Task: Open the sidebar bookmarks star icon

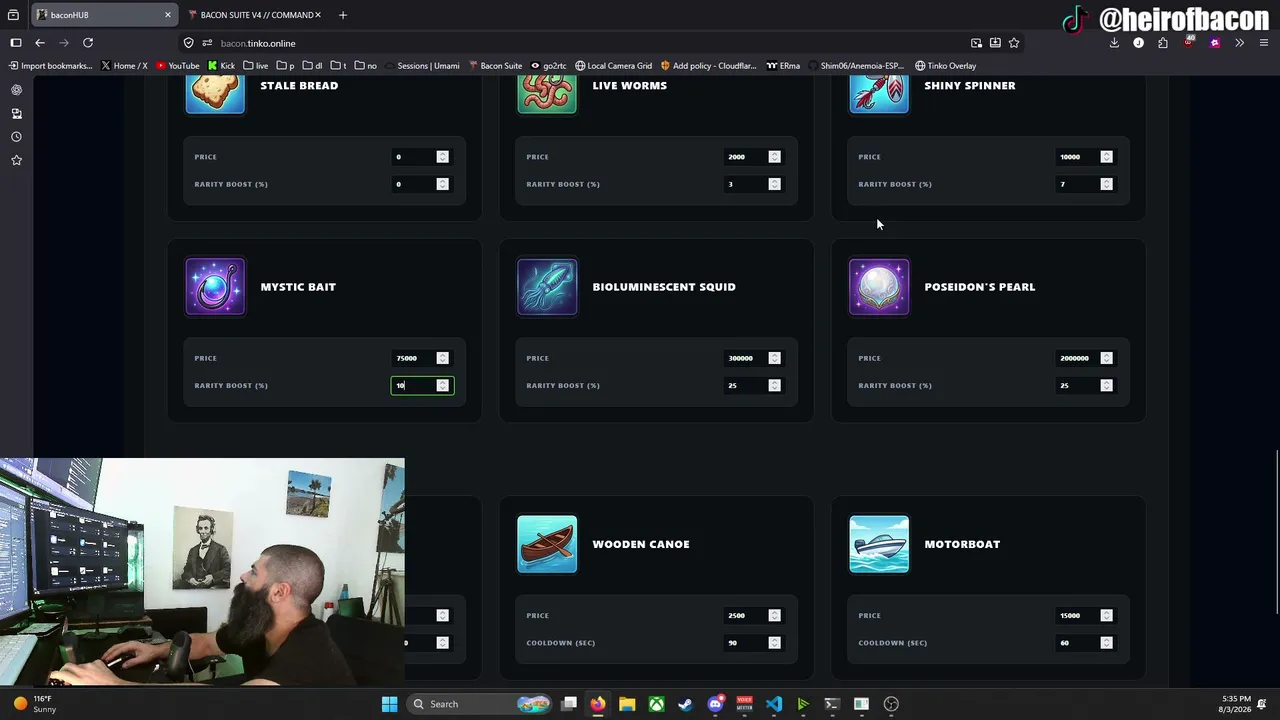Action: click(x=16, y=160)
